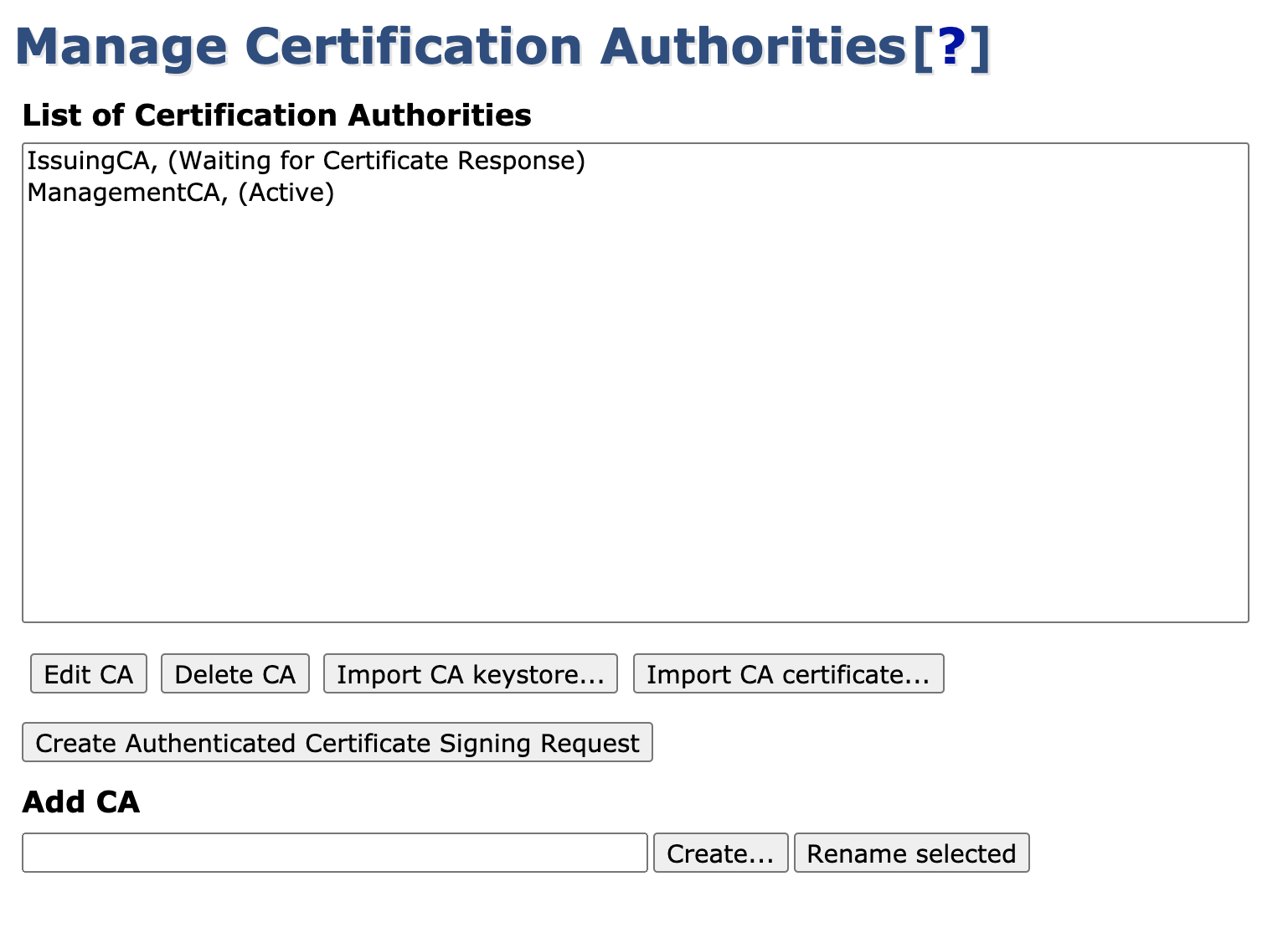Click the question mark in the title
This screenshot has width=1288, height=928.
[951, 48]
